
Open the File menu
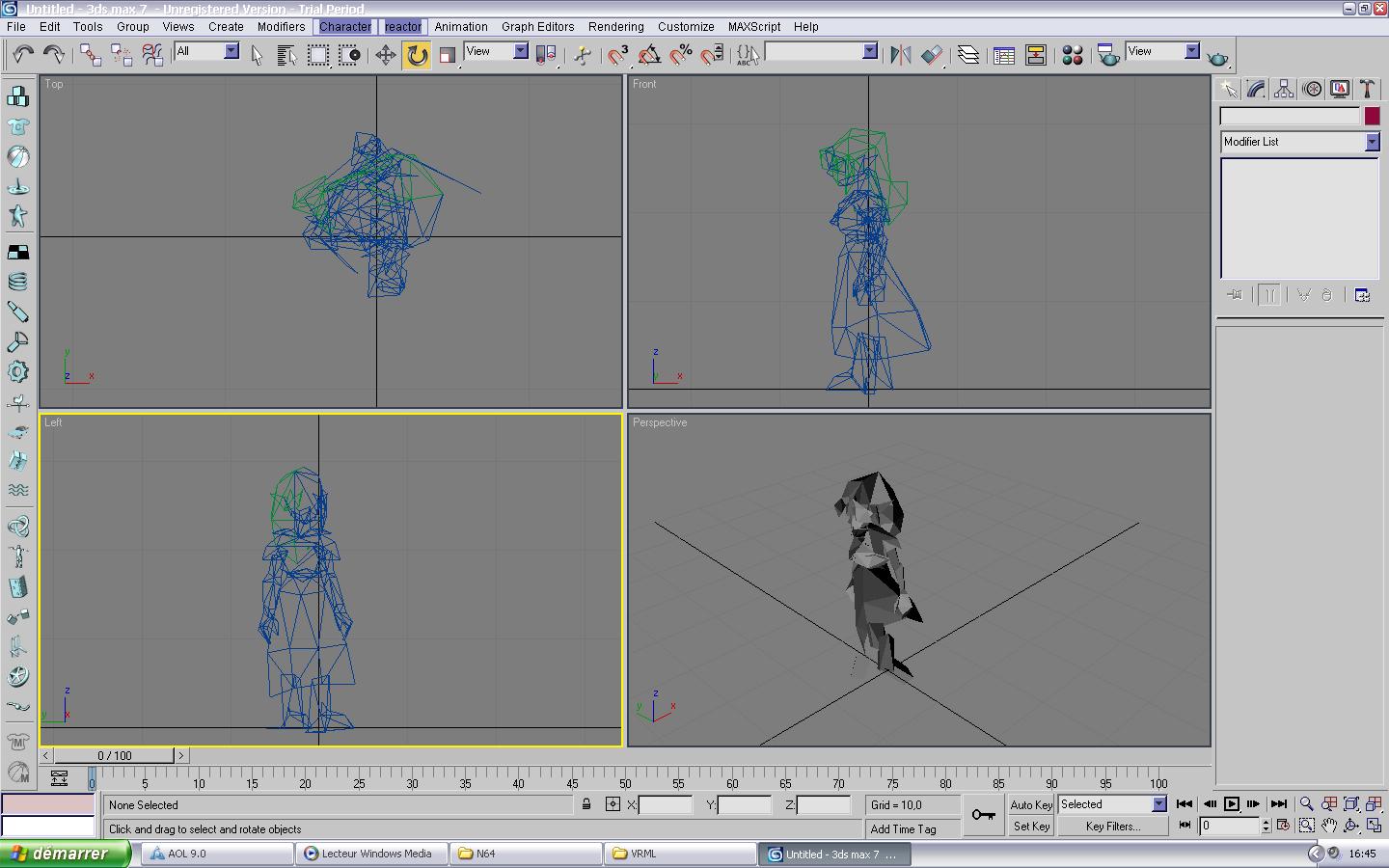[16, 27]
